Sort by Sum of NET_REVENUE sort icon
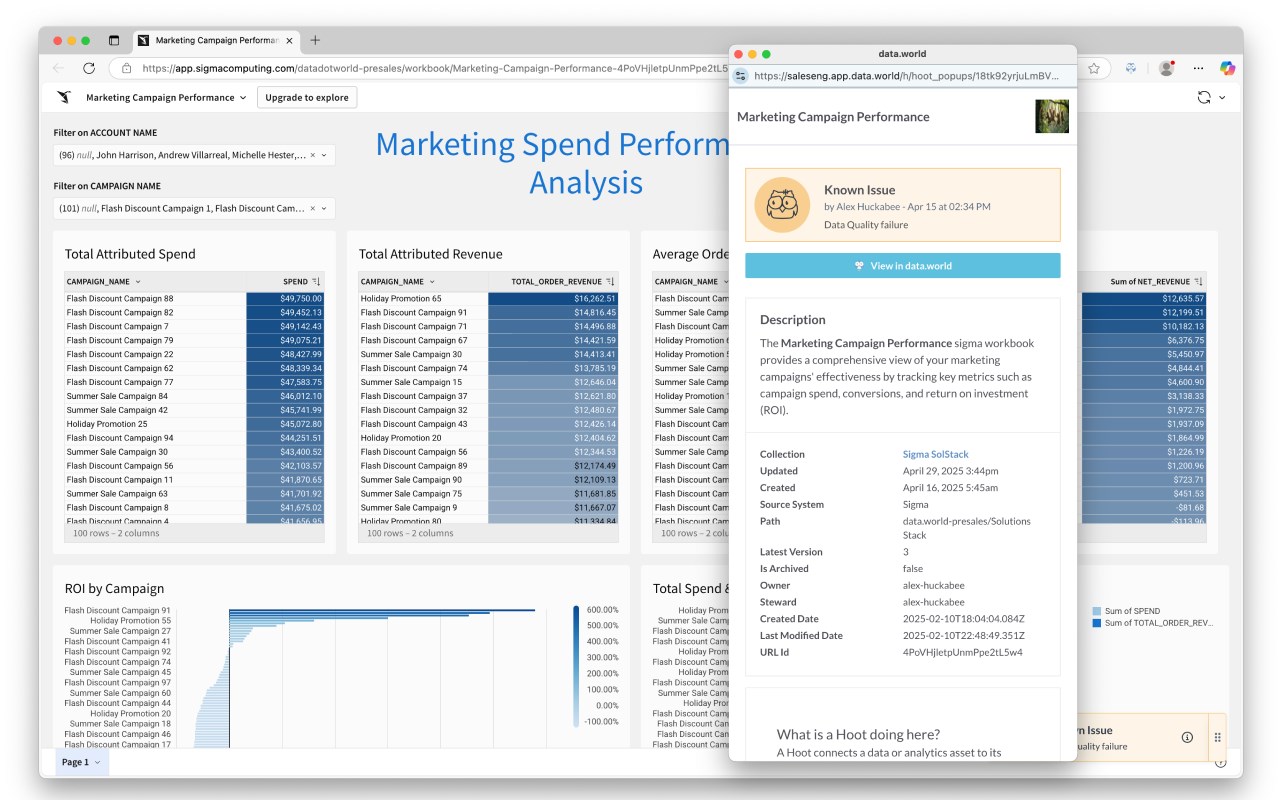 pos(1198,282)
